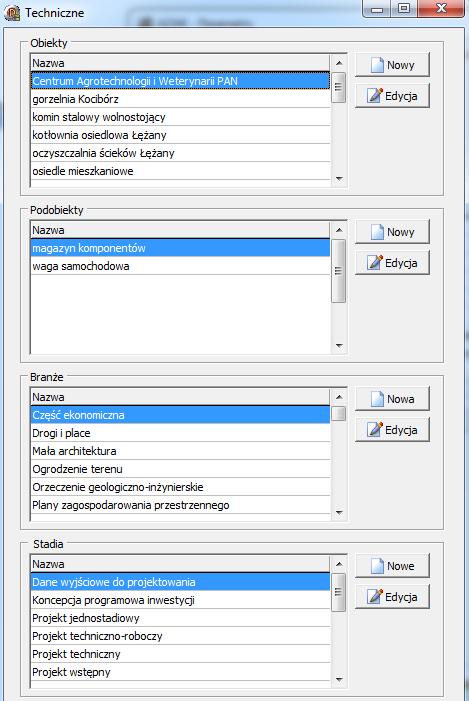Click the Nowy icon in Obiekty section

click(377, 65)
